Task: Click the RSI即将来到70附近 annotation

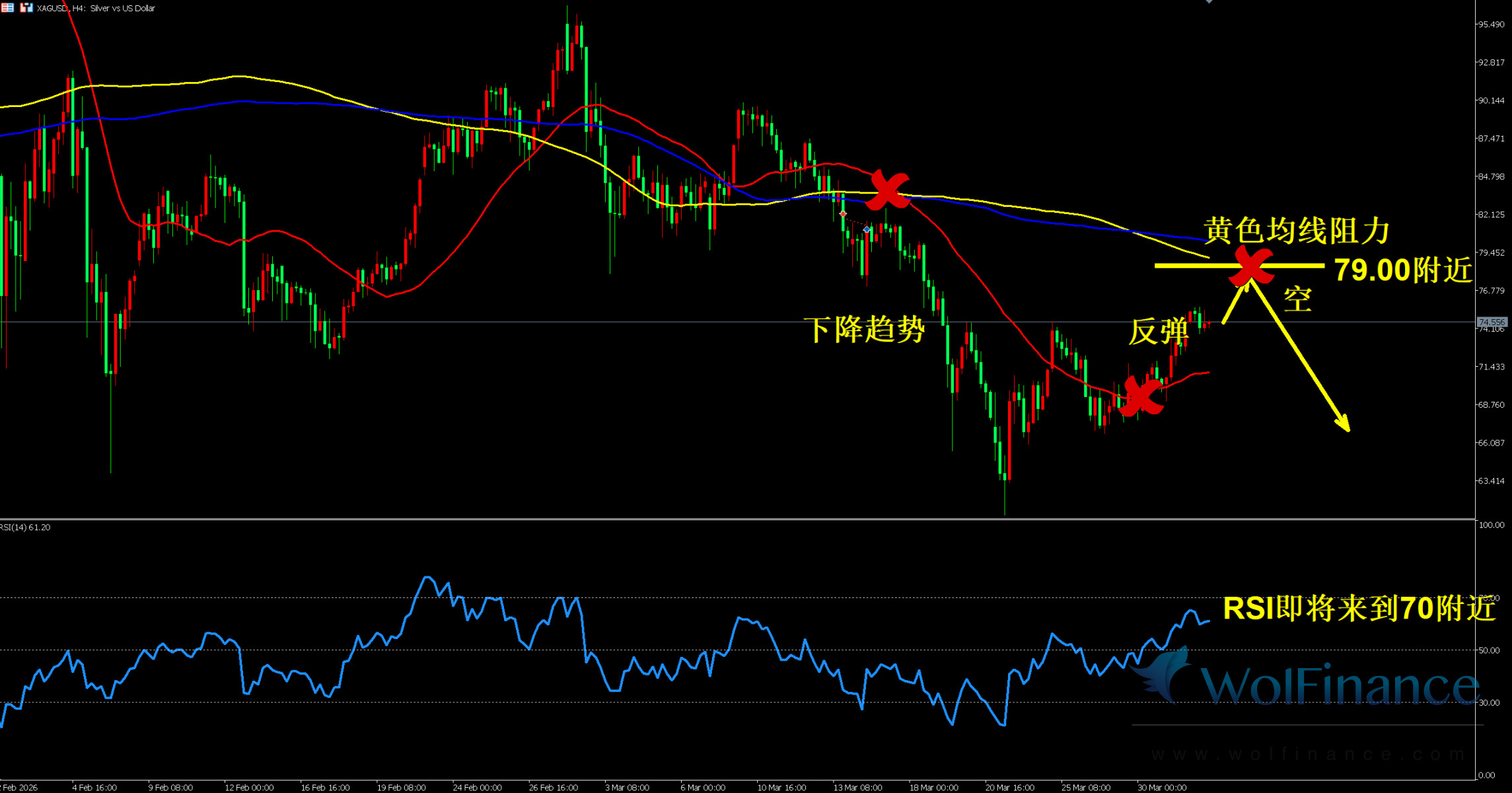Action: [x=1359, y=609]
